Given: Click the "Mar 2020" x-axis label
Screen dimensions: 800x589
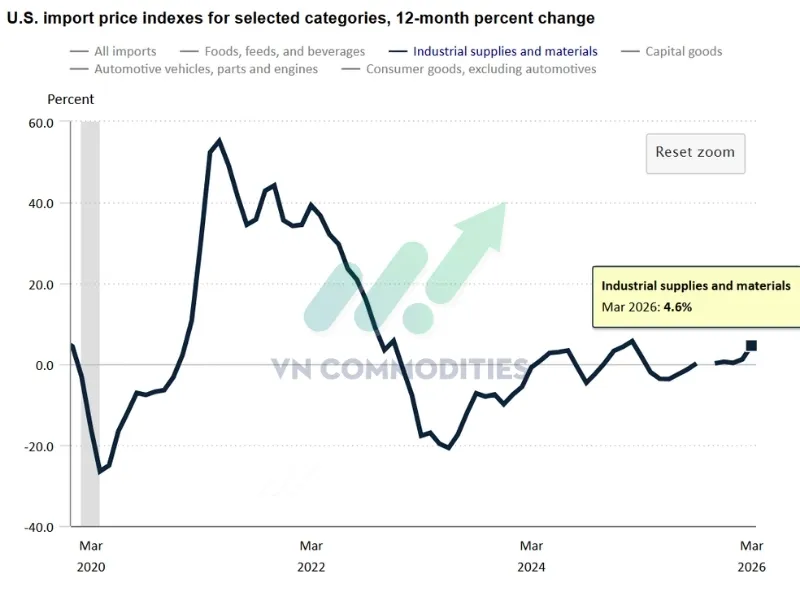Looking at the screenshot, I should [x=90, y=556].
